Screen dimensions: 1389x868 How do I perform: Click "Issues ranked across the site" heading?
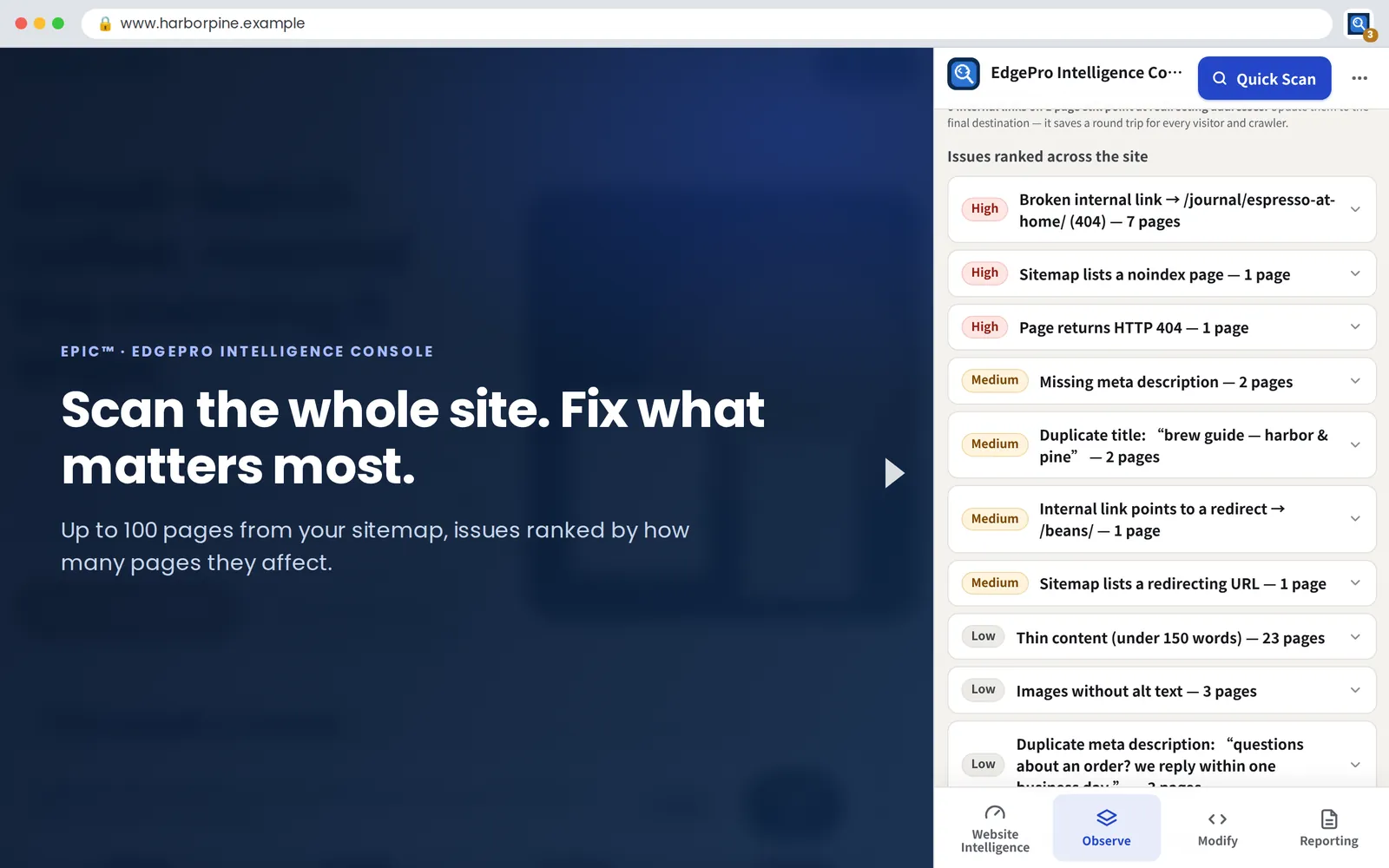point(1047,156)
